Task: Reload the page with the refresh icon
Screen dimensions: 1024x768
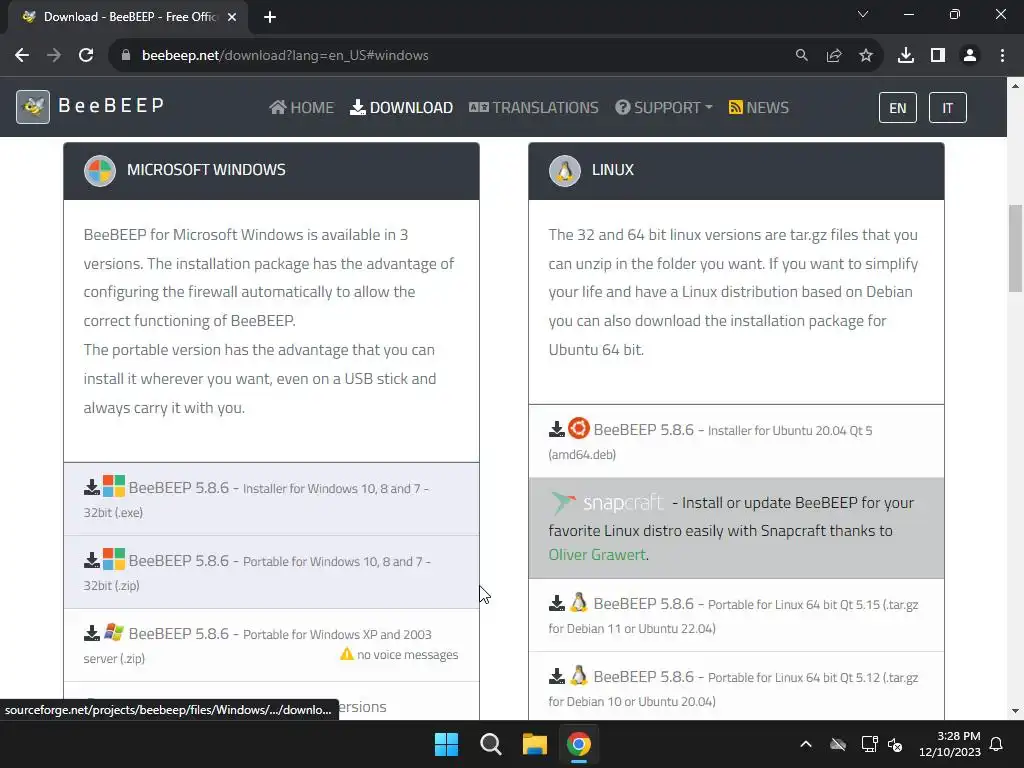Action: [x=86, y=56]
